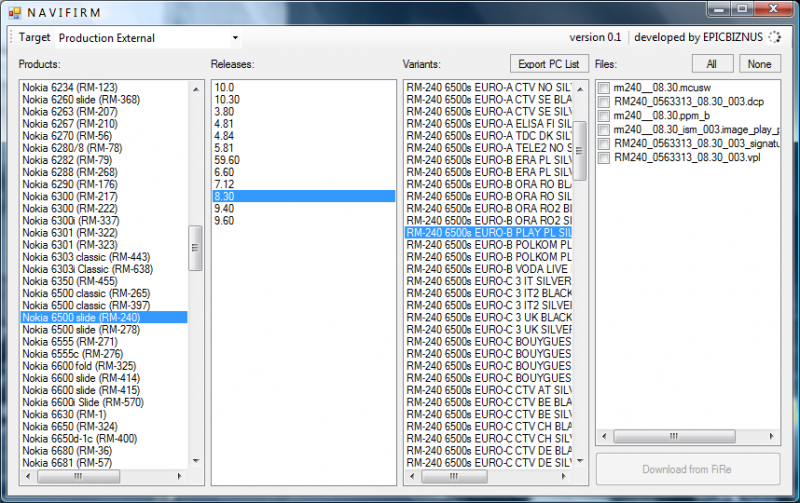Click Variants list scroll down arrow

[580, 461]
